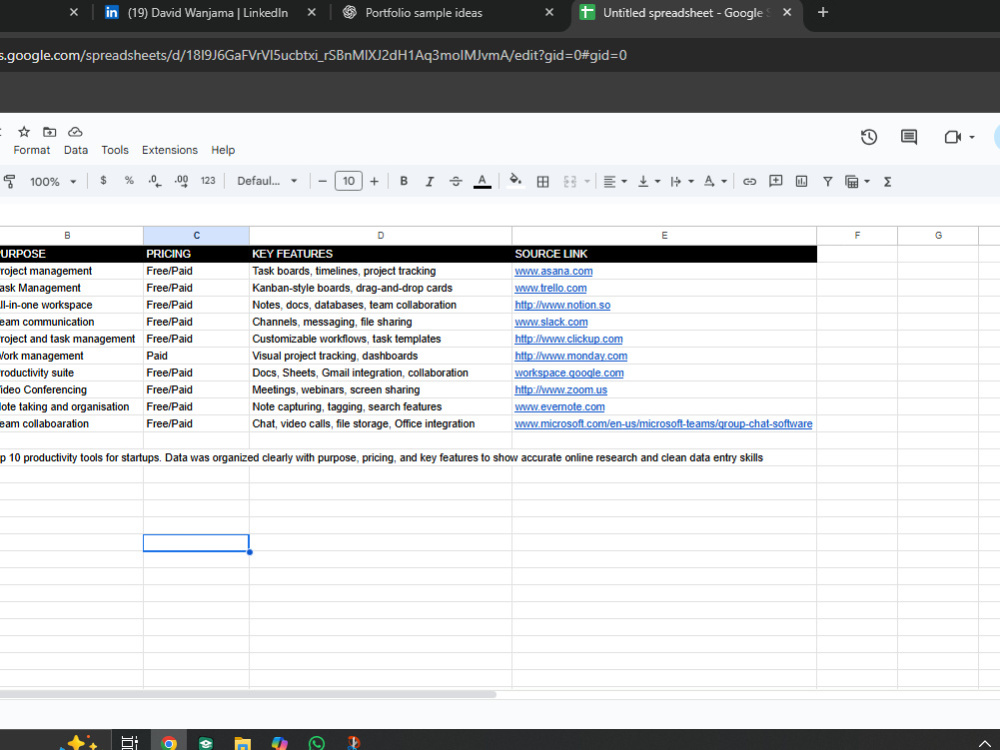Screen dimensions: 1000x750
Task: Open Chrome from the taskbar
Action: [169, 743]
